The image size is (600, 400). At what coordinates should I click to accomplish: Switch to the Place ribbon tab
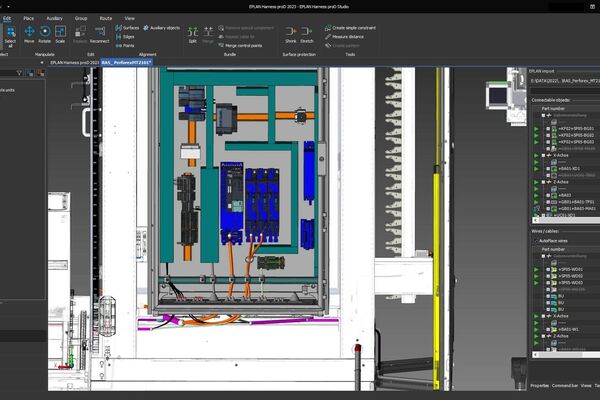pyautogui.click(x=28, y=18)
